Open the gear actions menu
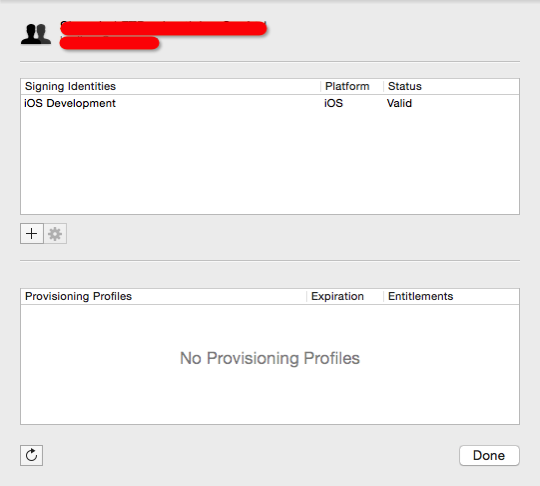540x486 pixels. [55, 234]
